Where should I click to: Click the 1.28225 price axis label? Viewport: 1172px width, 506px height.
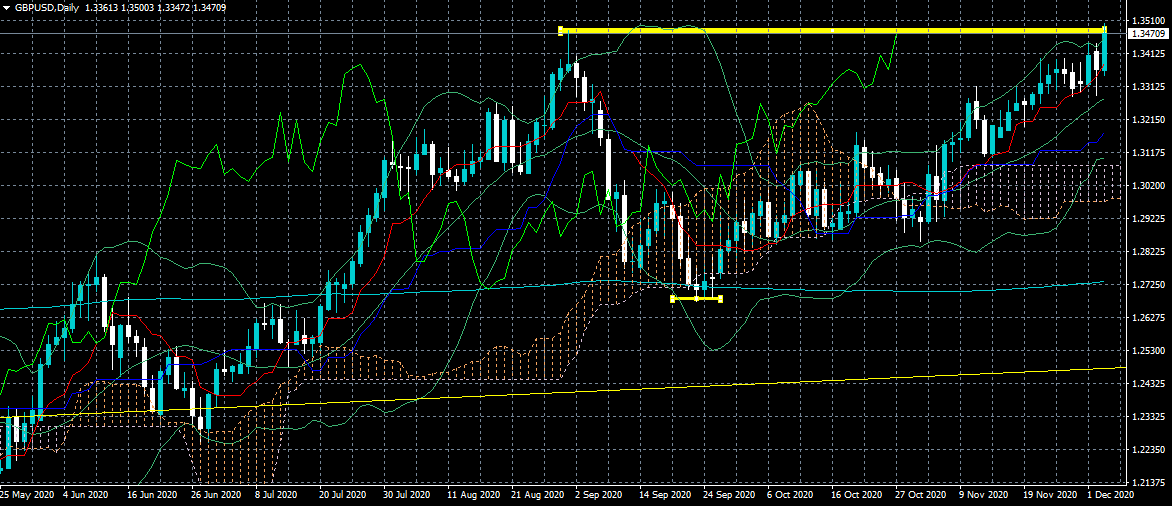tap(1149, 252)
